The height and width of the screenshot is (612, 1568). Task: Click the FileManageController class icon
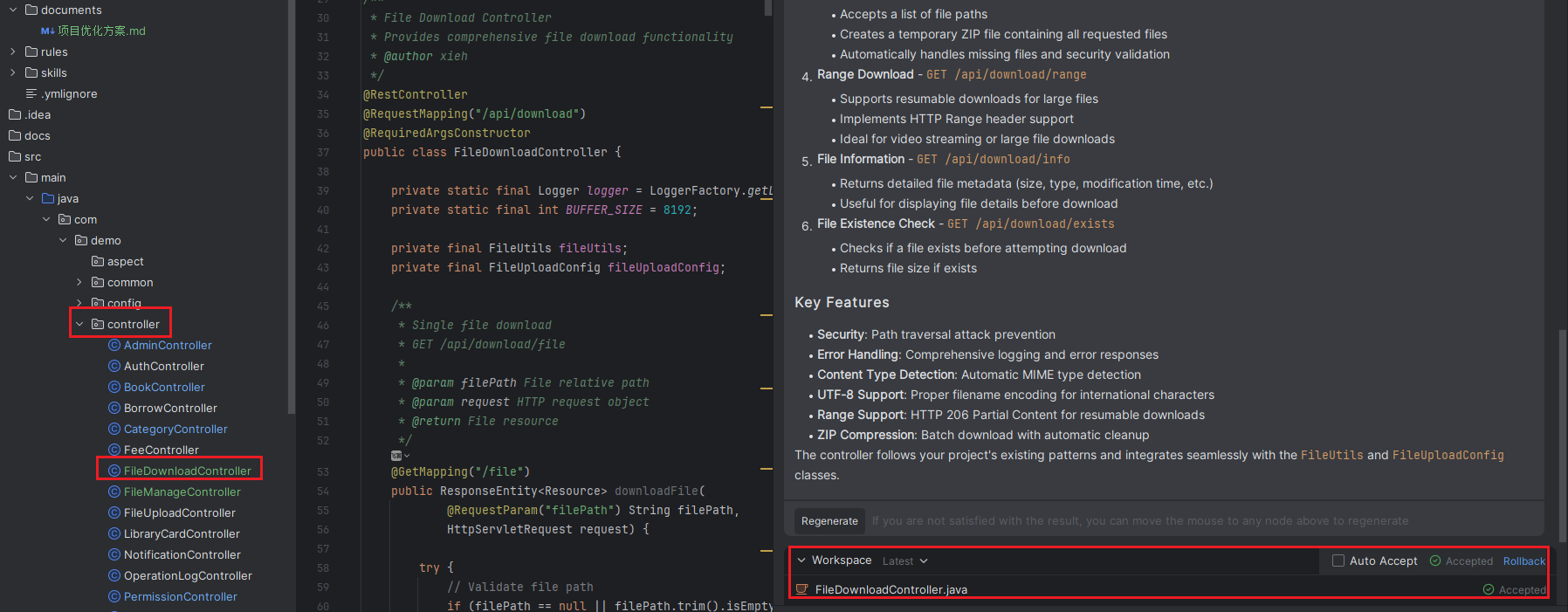pyautogui.click(x=114, y=492)
